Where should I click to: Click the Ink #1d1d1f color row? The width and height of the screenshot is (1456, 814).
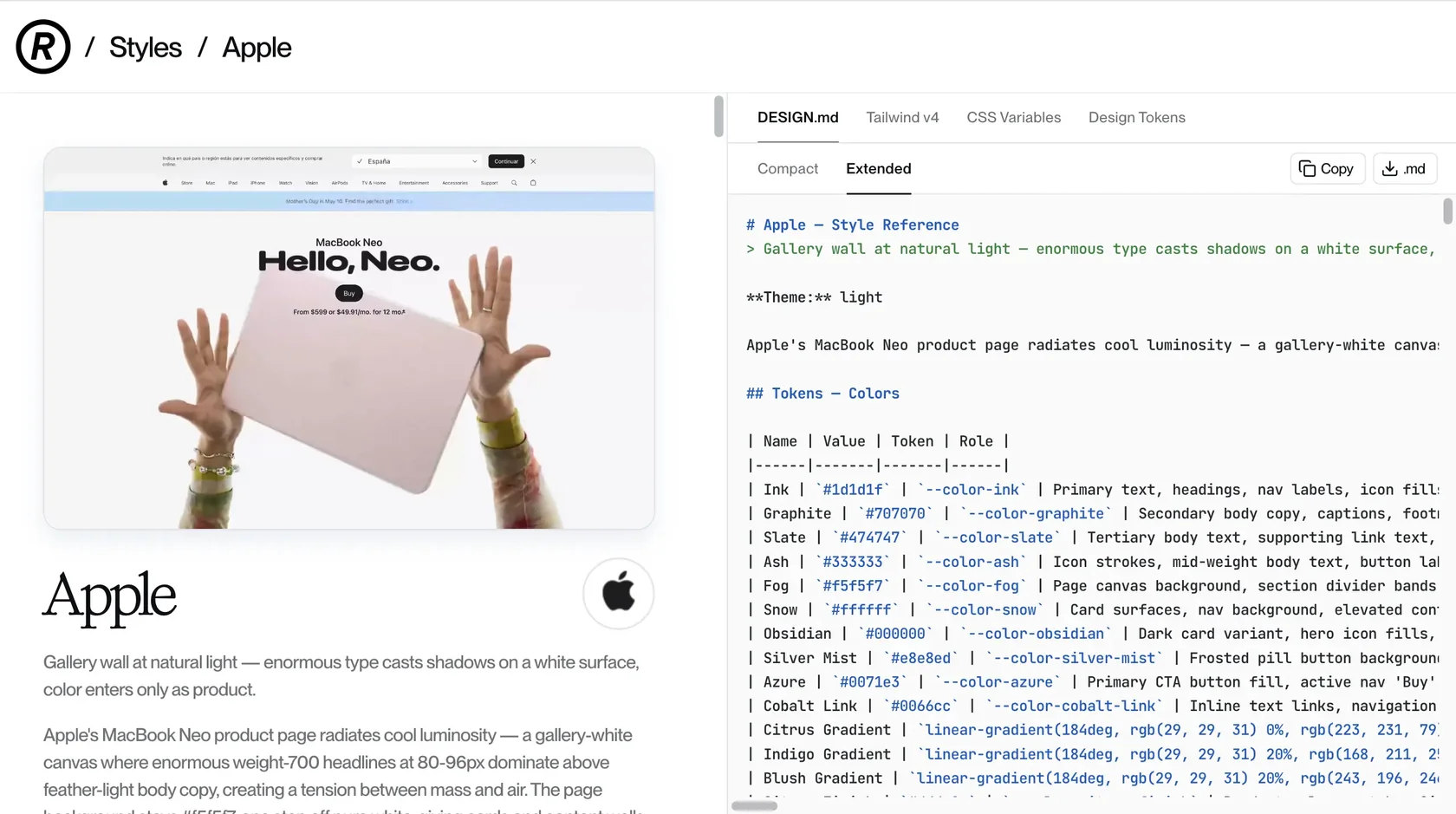click(1092, 490)
